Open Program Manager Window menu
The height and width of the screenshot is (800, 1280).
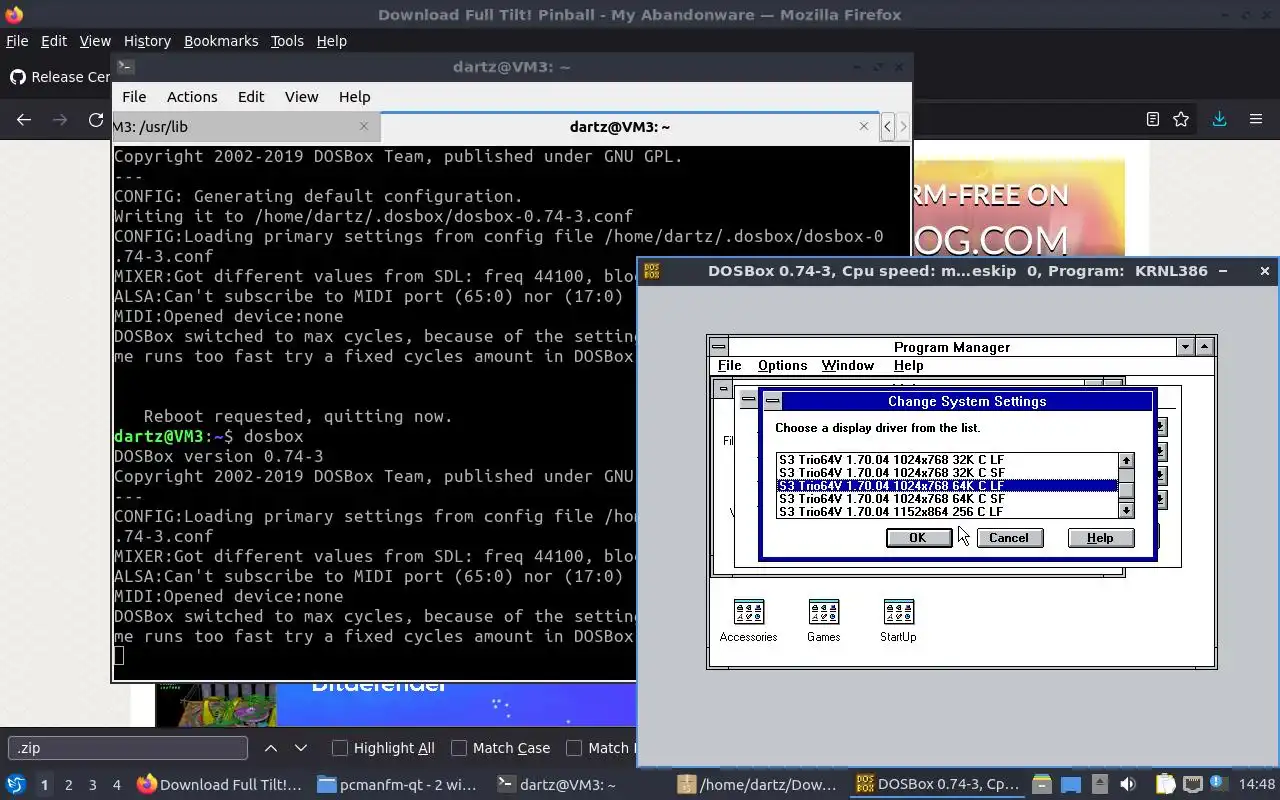pos(847,365)
